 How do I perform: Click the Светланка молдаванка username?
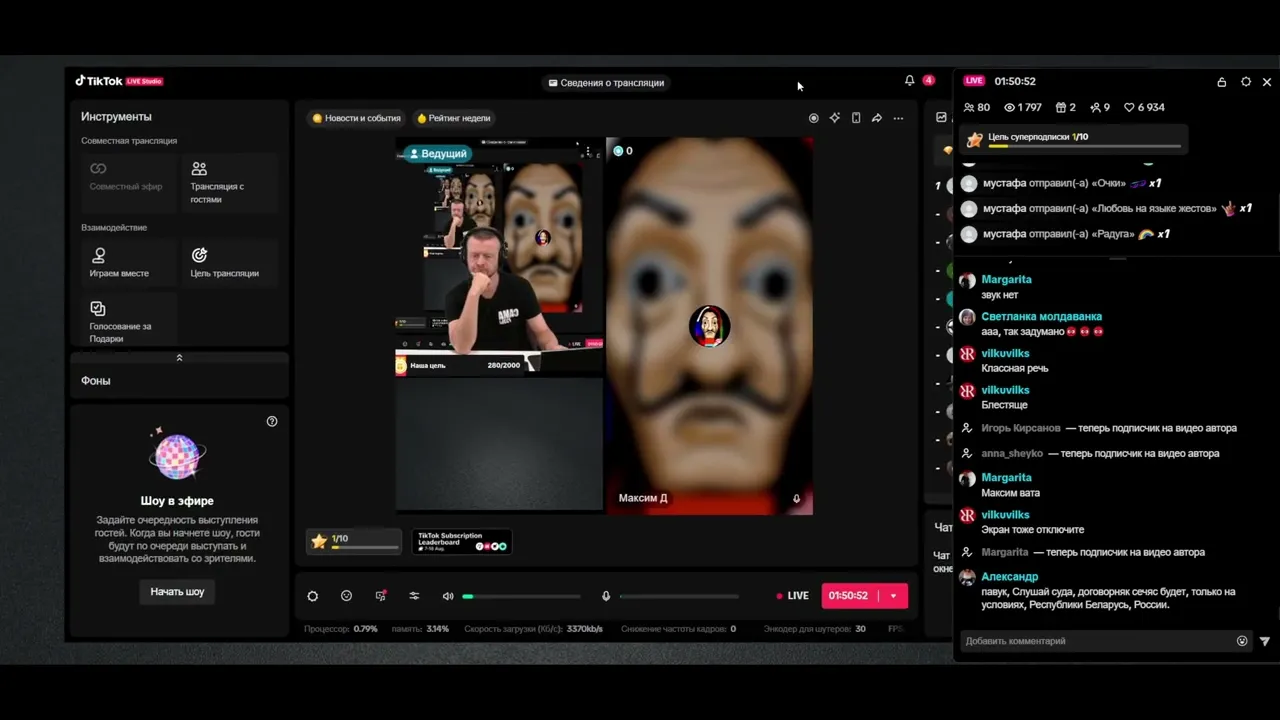[x=1041, y=317]
